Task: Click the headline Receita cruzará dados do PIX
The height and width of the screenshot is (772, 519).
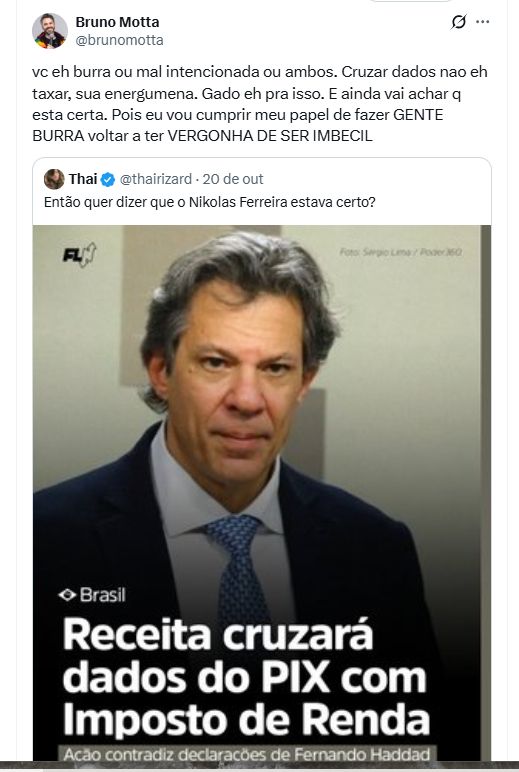Action: coord(246,677)
